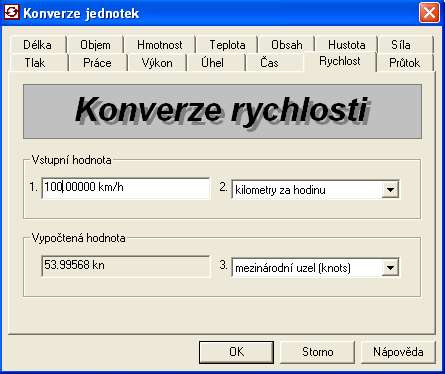Switch to the Délka tab
445x374 pixels.
coord(38,45)
